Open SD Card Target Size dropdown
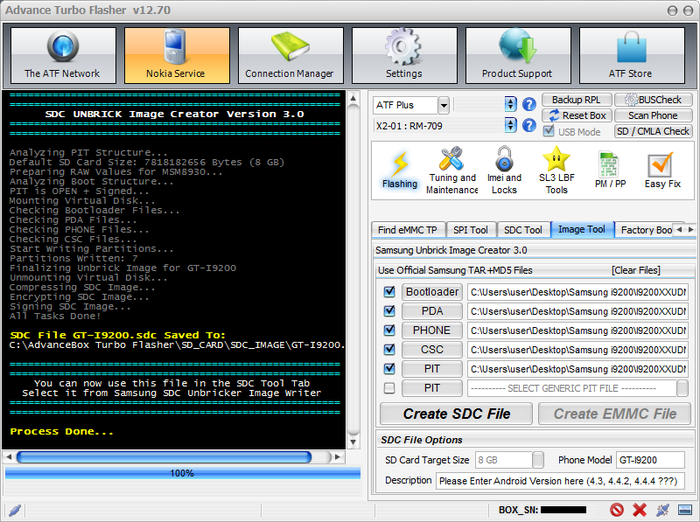This screenshot has width=700, height=522. tap(538, 460)
